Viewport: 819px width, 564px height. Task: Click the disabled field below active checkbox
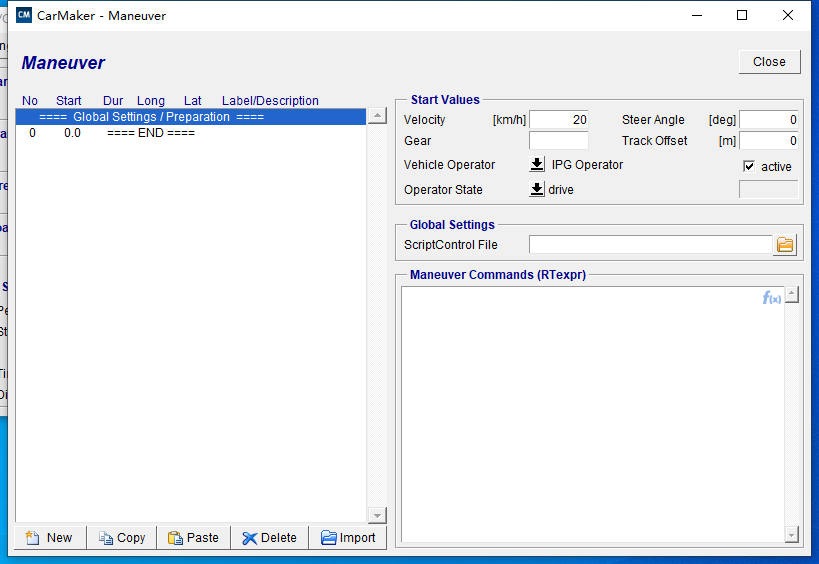(x=769, y=189)
